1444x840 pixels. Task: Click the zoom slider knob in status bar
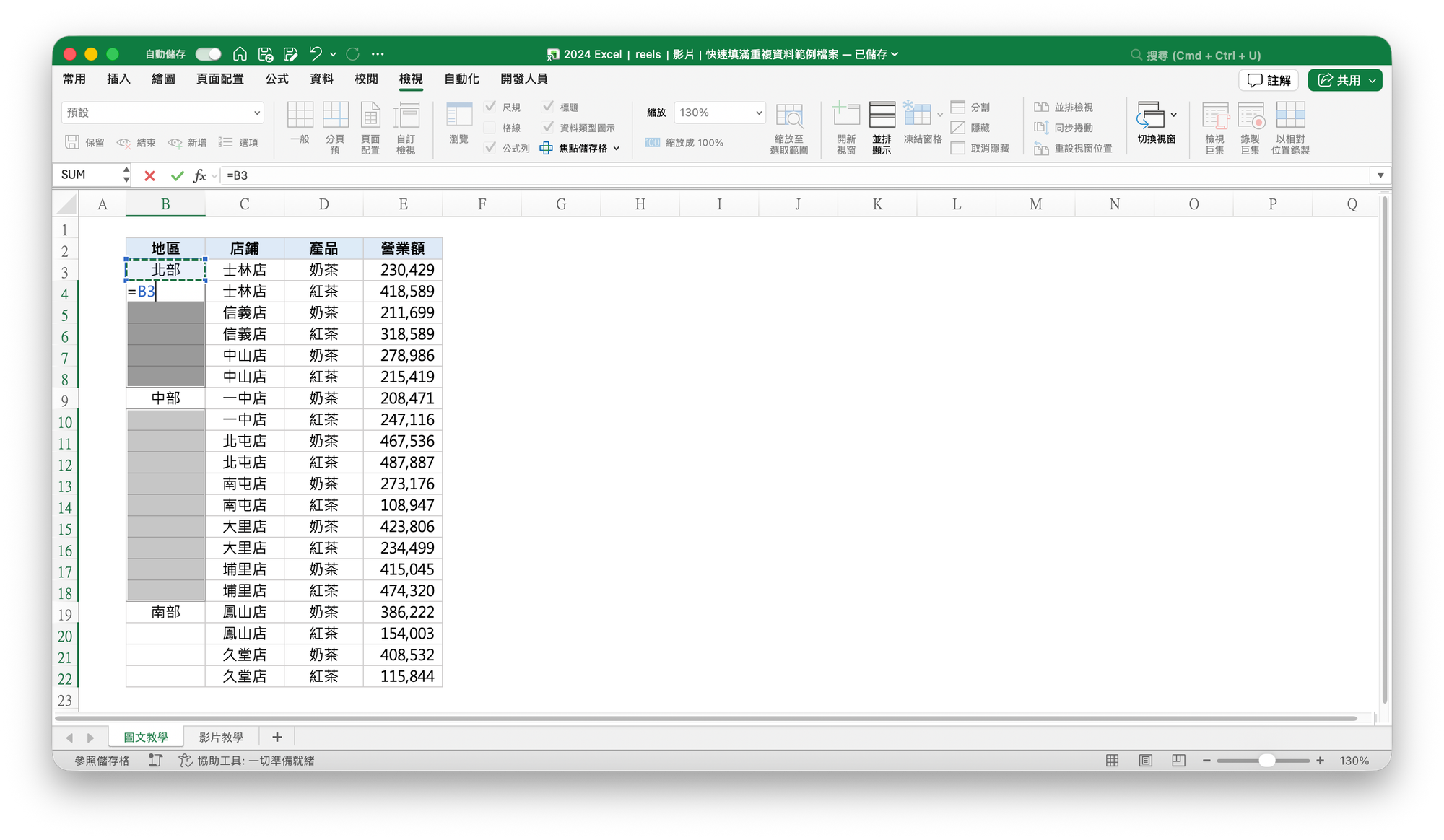click(x=1266, y=761)
